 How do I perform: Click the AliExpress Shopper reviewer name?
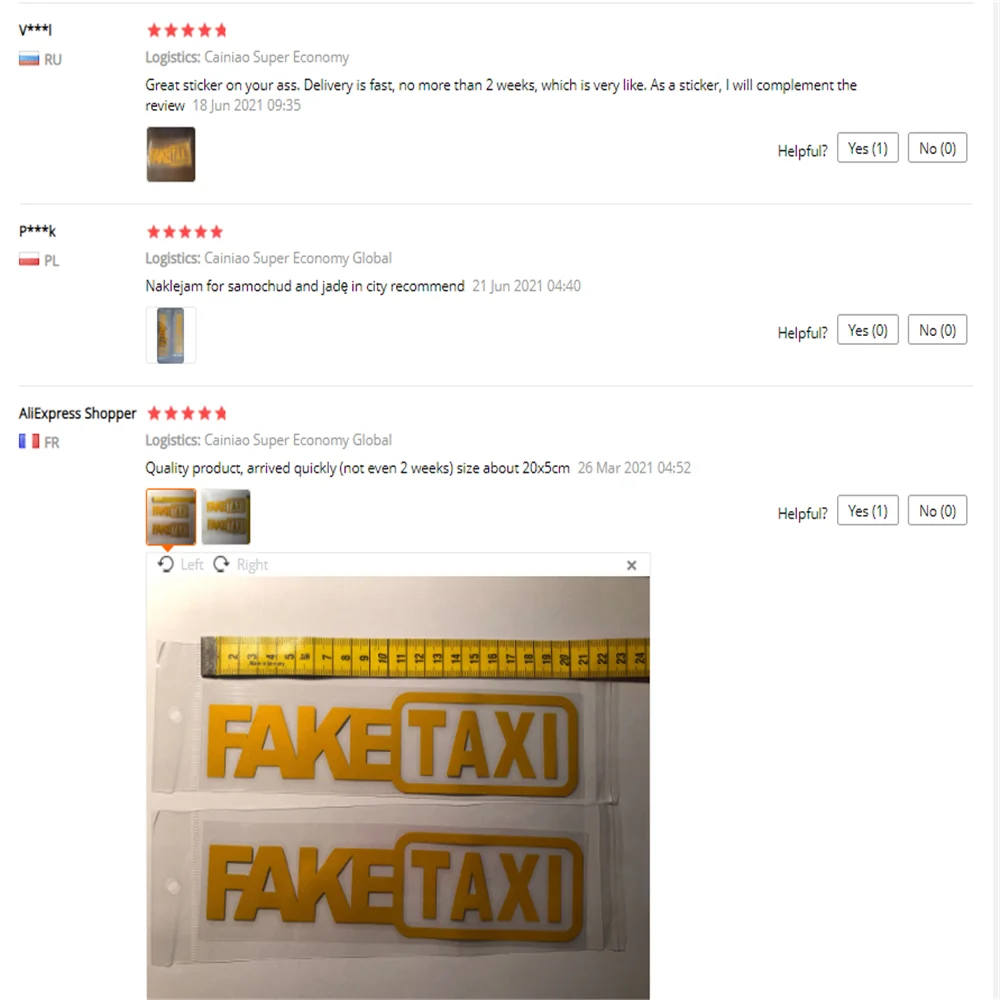77,413
